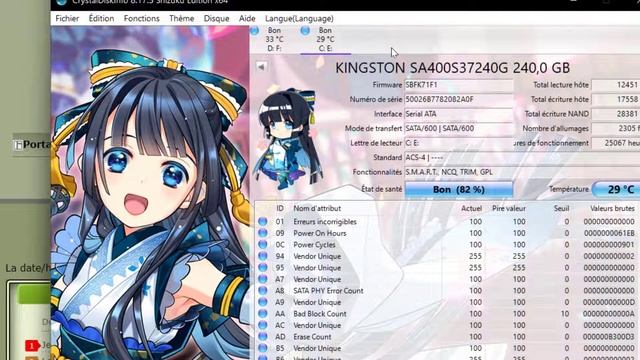Click the Pire valeur column header
Screen dimensions: 640x360
509,209
